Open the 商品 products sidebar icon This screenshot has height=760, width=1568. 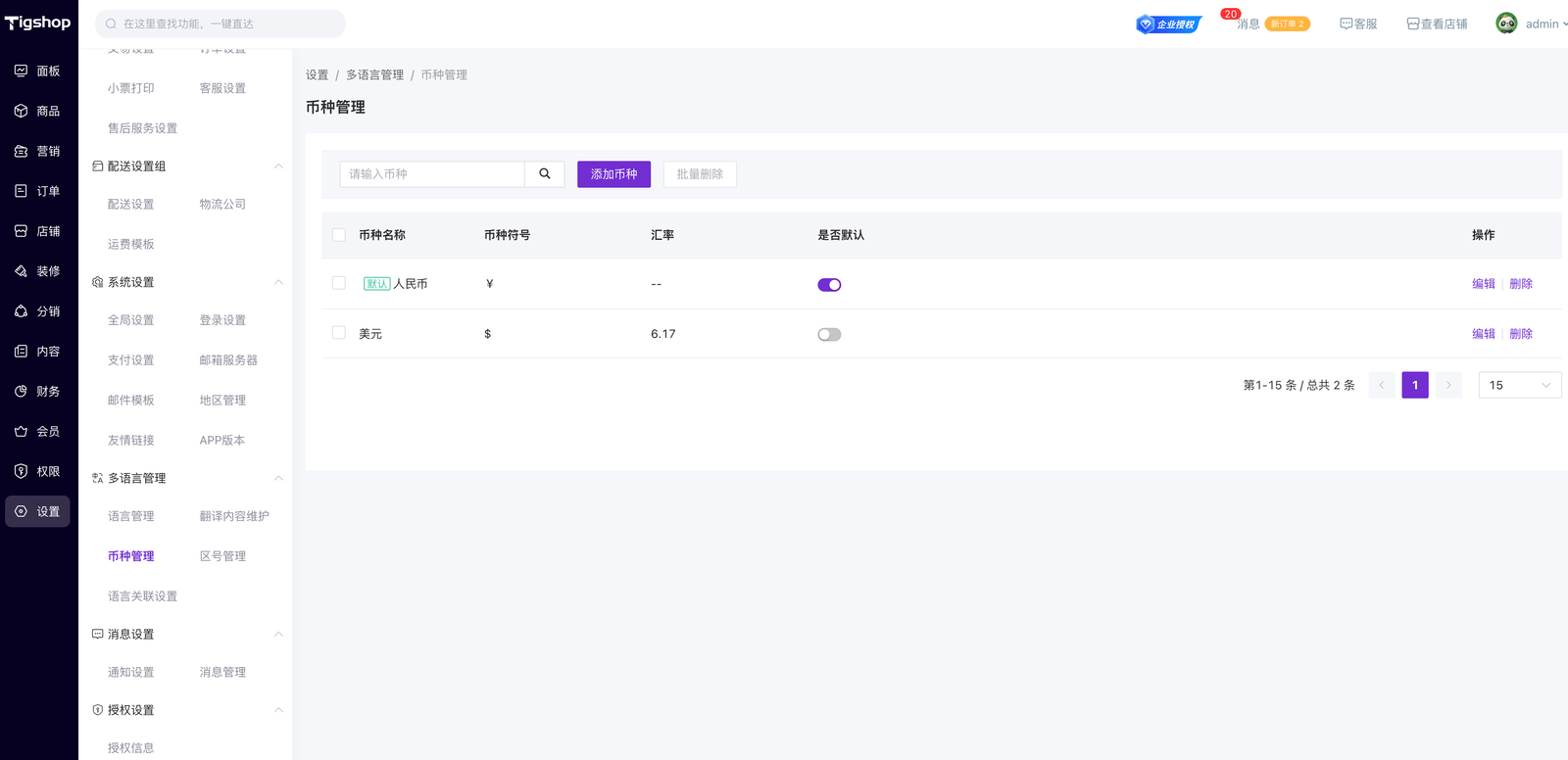pos(22,111)
